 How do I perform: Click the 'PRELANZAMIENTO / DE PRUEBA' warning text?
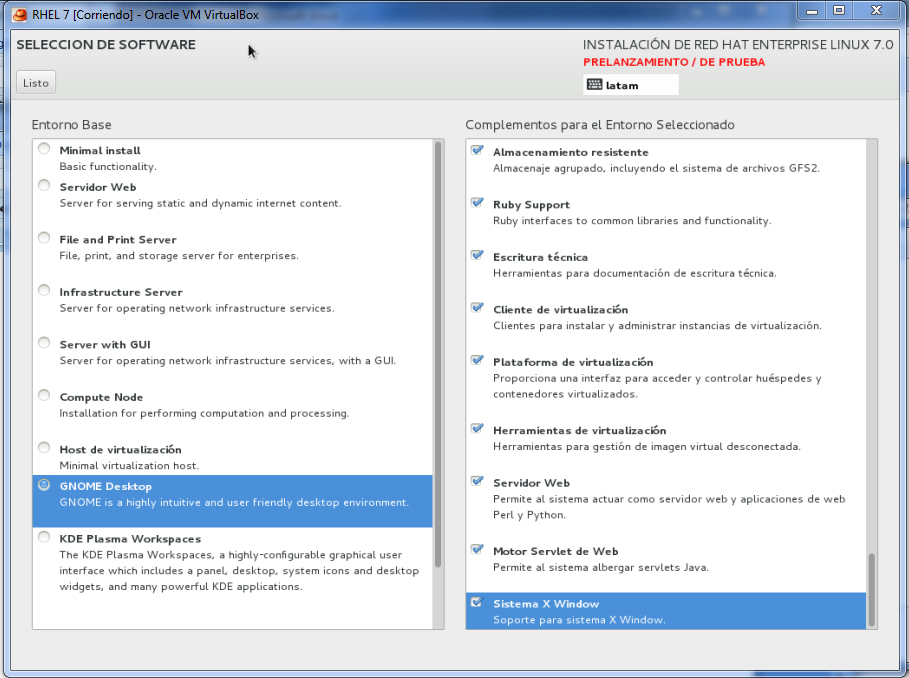(674, 62)
